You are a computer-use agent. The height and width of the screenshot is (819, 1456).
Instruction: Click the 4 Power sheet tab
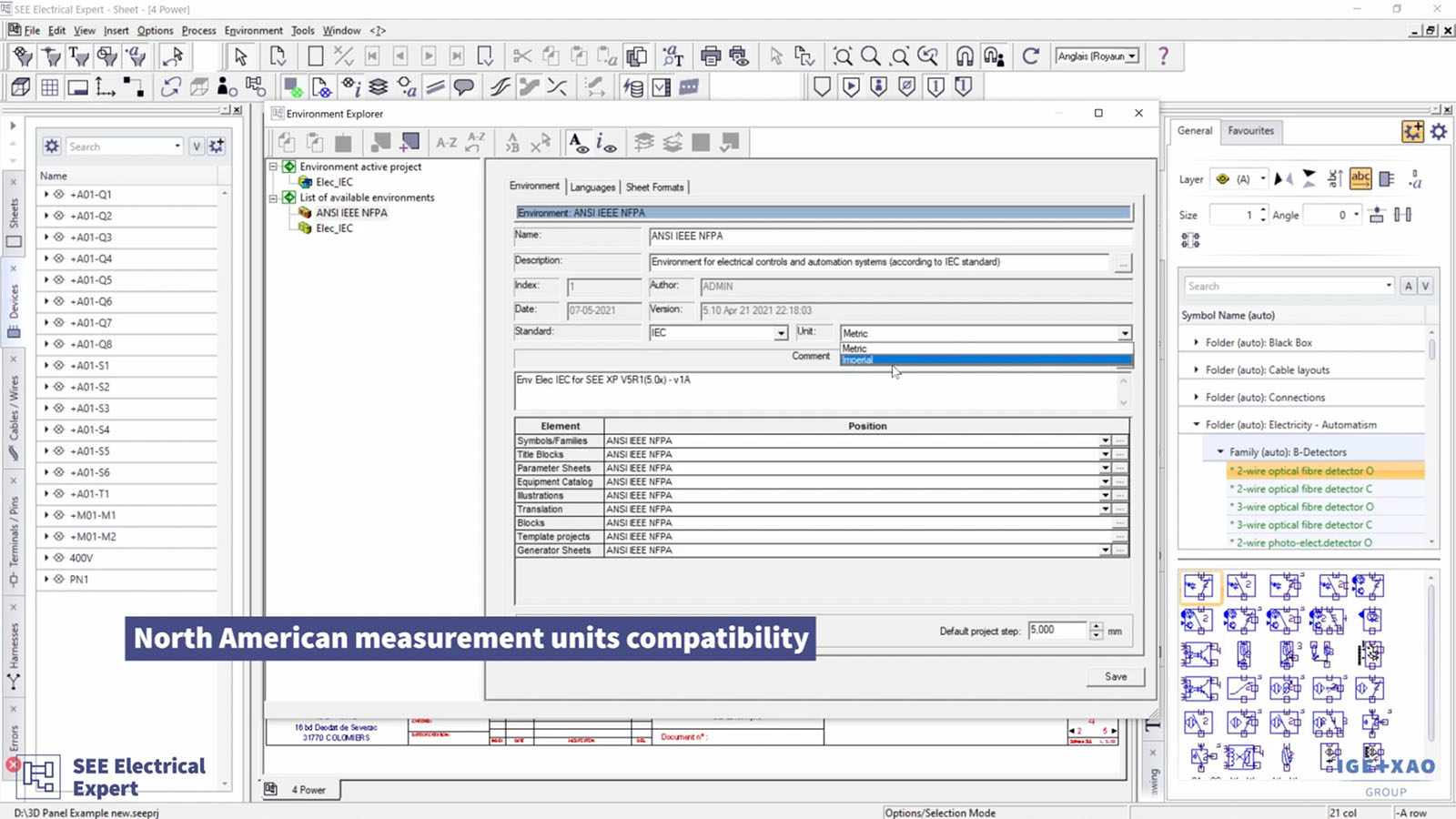pos(308,790)
